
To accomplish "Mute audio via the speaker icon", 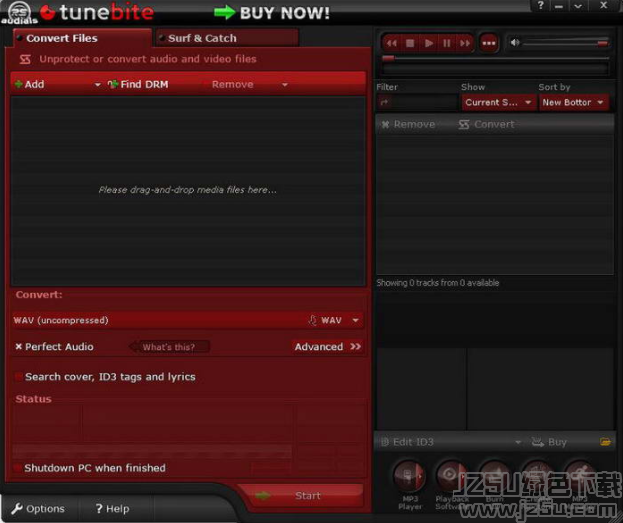I will pos(515,43).
